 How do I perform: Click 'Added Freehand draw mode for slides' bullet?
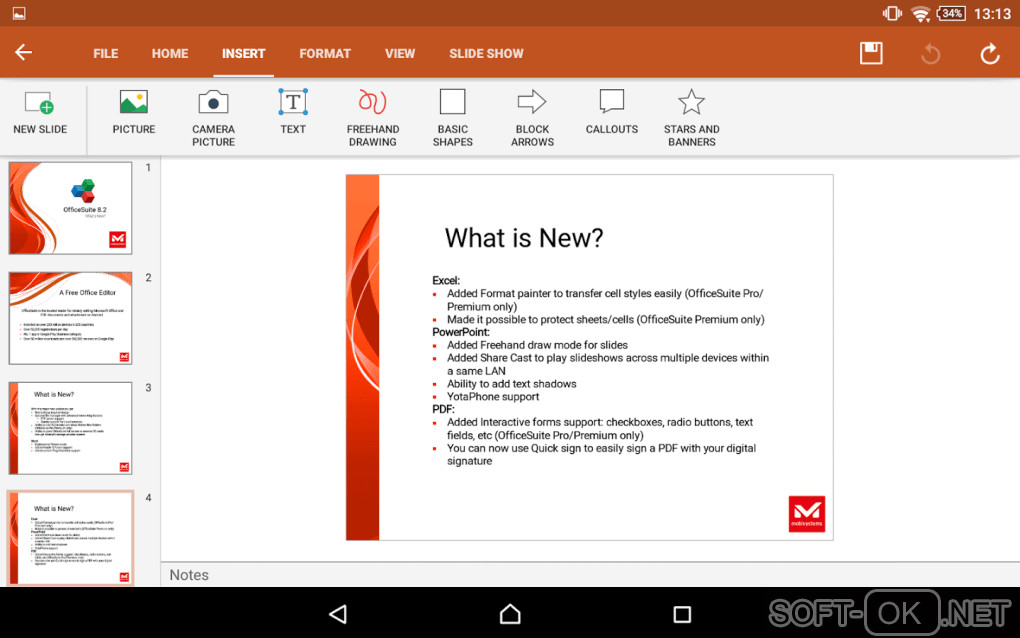pyautogui.click(x=537, y=345)
